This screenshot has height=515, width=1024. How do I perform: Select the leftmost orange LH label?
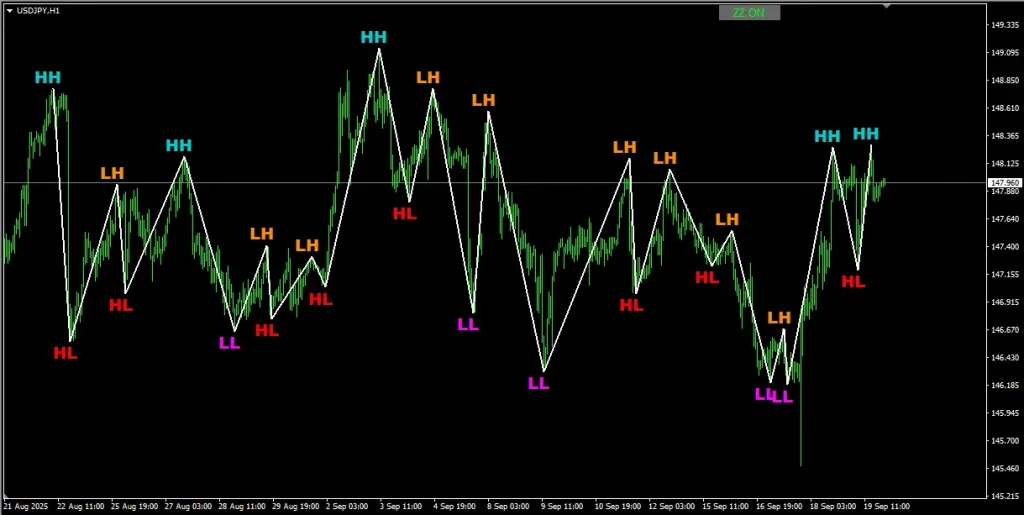[x=112, y=173]
